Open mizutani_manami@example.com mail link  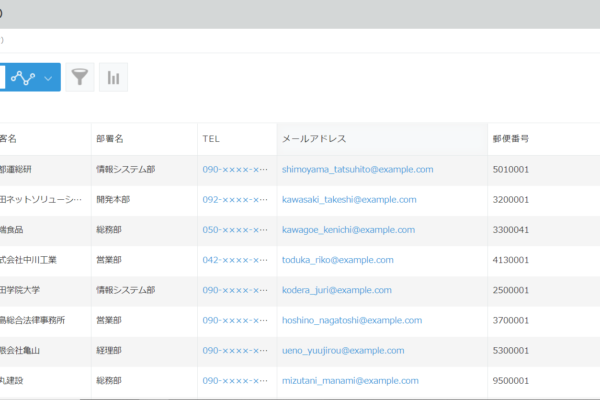(x=348, y=381)
